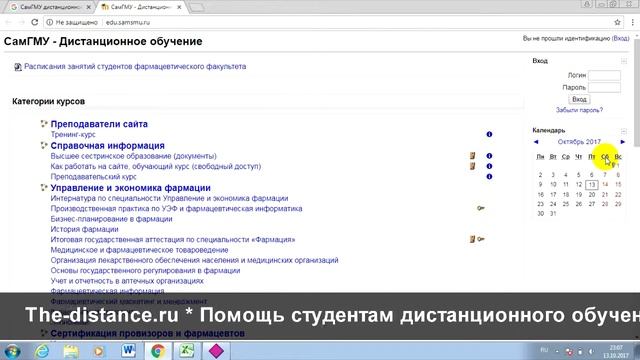The height and width of the screenshot is (360, 640).
Task: Click guest access icon for Как работать на сайте
Action: 472,166
